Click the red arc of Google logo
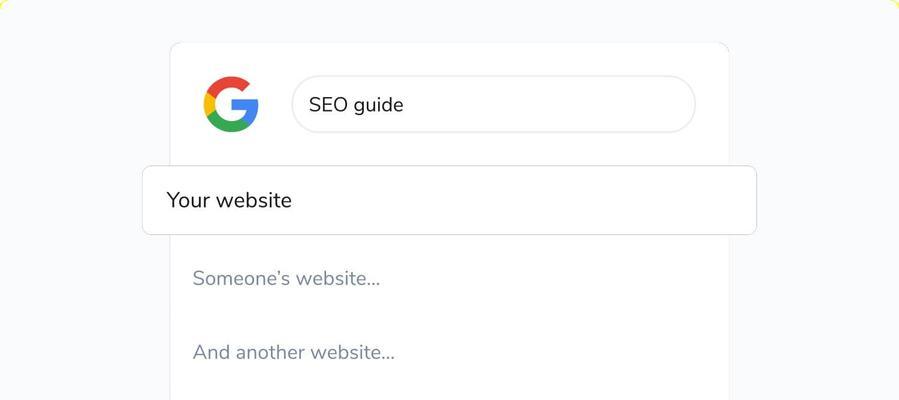The width and height of the screenshot is (899, 400). 229,82
